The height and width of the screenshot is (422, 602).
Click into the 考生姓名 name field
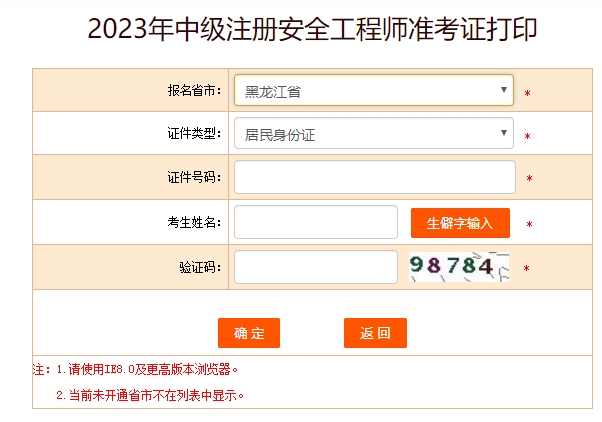(x=315, y=222)
